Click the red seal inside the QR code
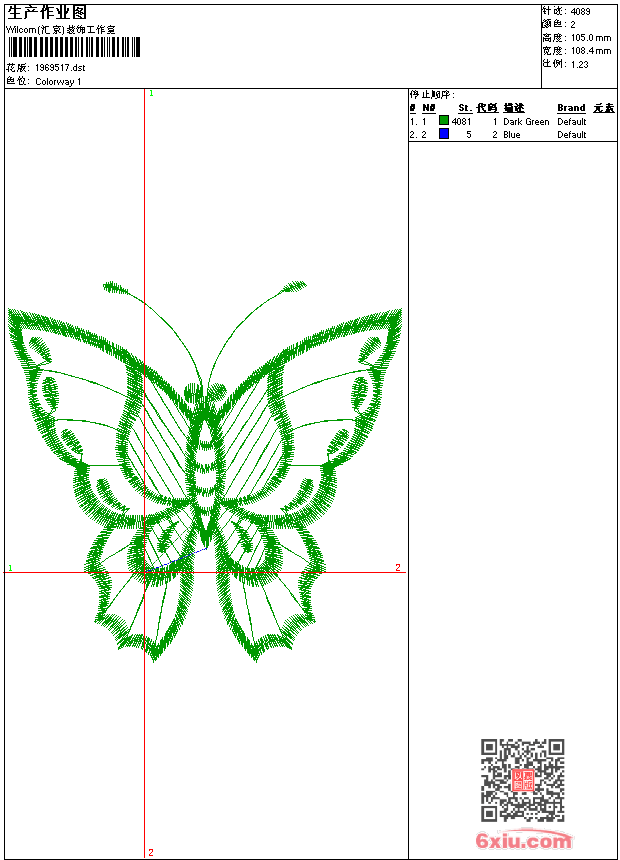The height and width of the screenshot is (860, 620). click(x=522, y=781)
